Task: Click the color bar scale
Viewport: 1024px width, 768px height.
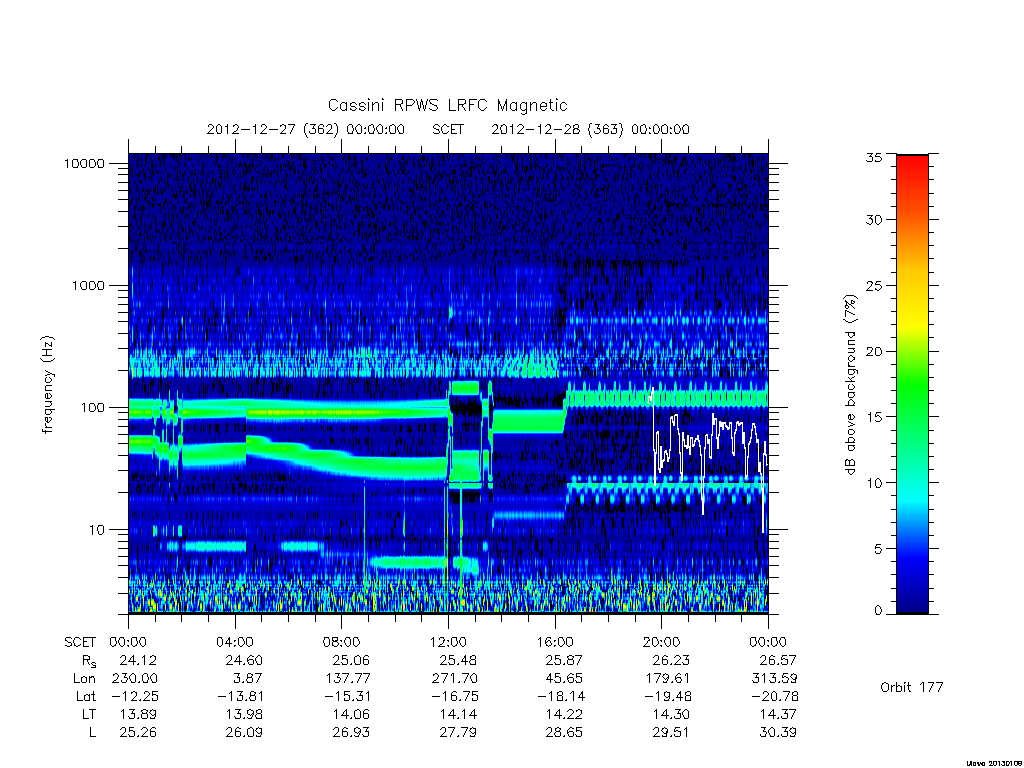Action: [912, 384]
